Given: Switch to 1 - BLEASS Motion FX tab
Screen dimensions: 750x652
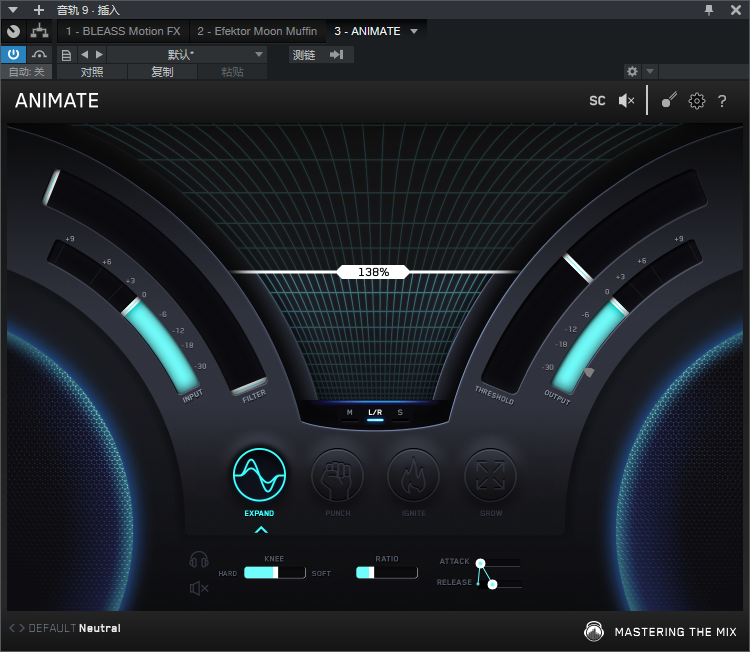Looking at the screenshot, I should pyautogui.click(x=122, y=32).
